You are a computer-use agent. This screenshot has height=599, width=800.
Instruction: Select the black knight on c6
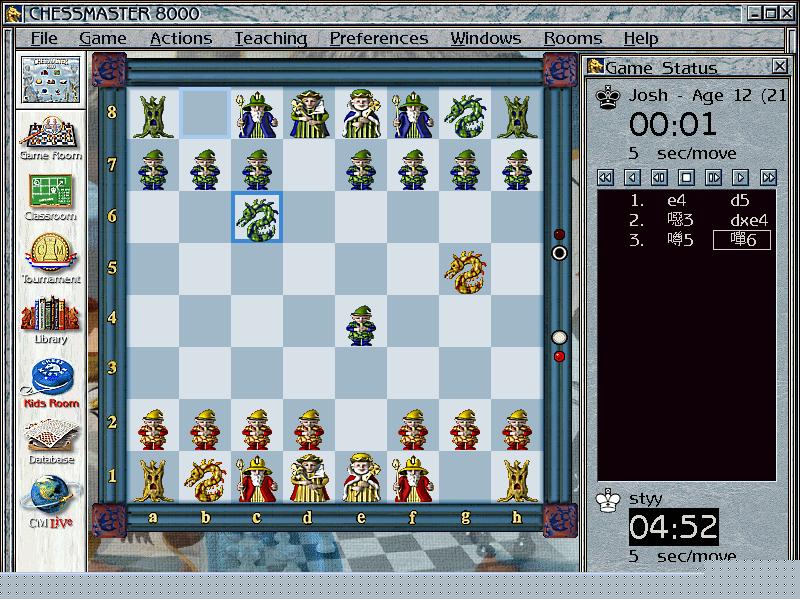coord(257,218)
